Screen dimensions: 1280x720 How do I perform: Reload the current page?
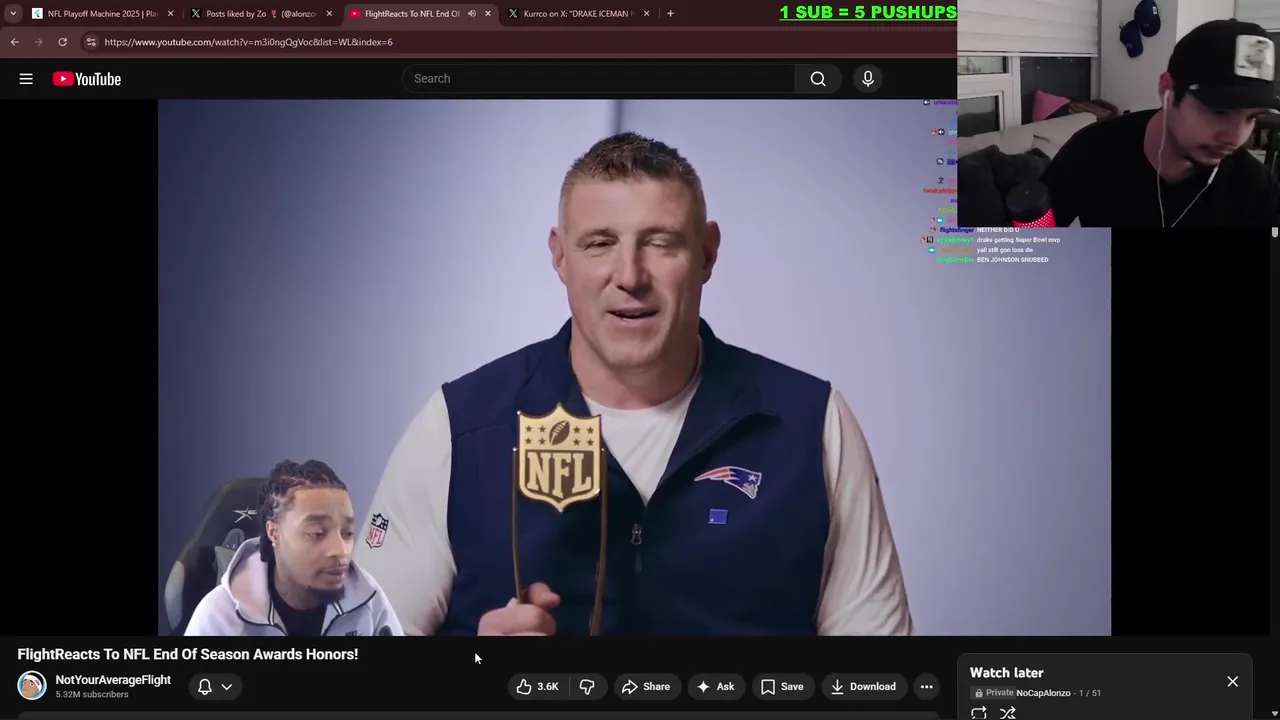point(62,42)
